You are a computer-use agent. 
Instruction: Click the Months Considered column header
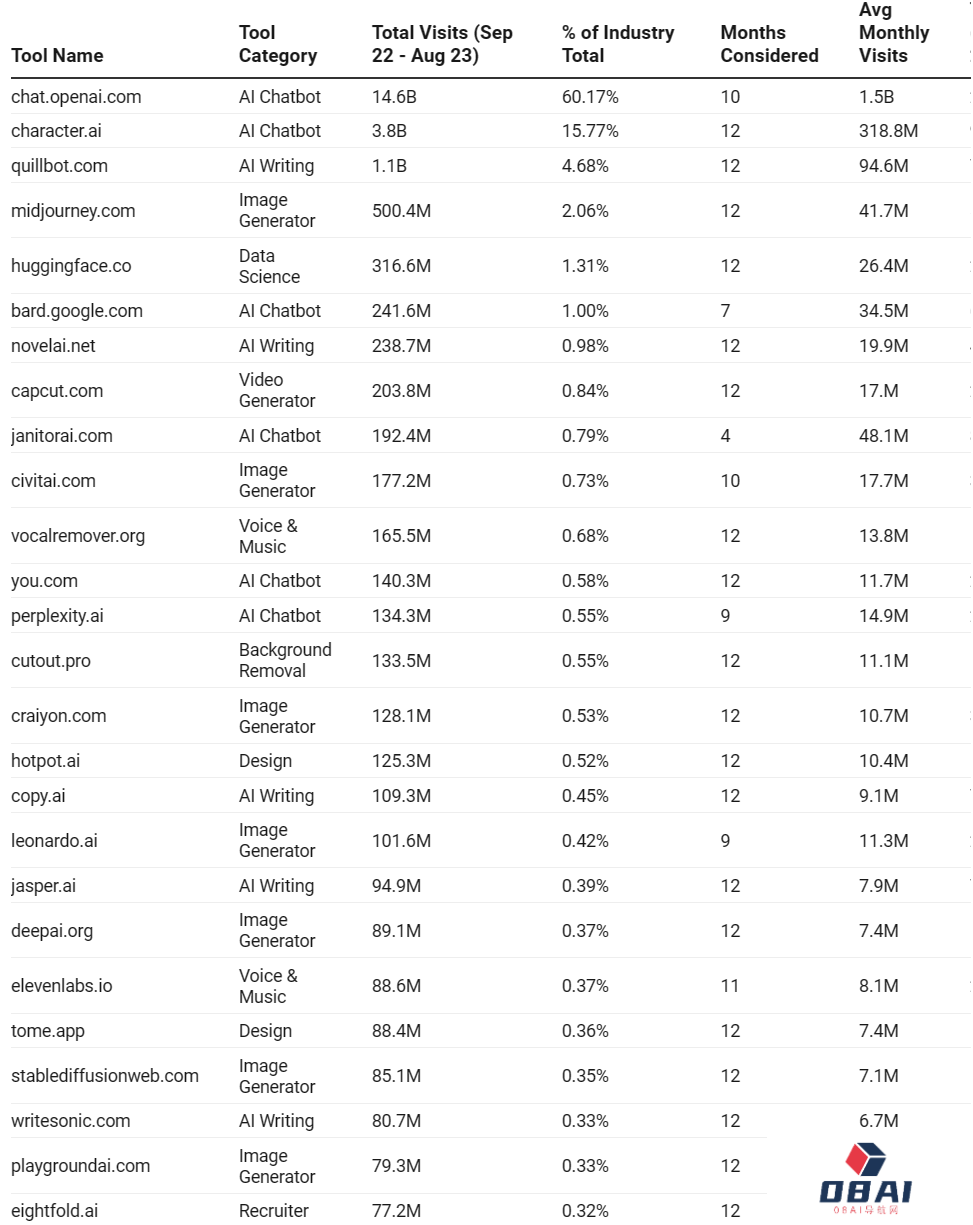[769, 44]
